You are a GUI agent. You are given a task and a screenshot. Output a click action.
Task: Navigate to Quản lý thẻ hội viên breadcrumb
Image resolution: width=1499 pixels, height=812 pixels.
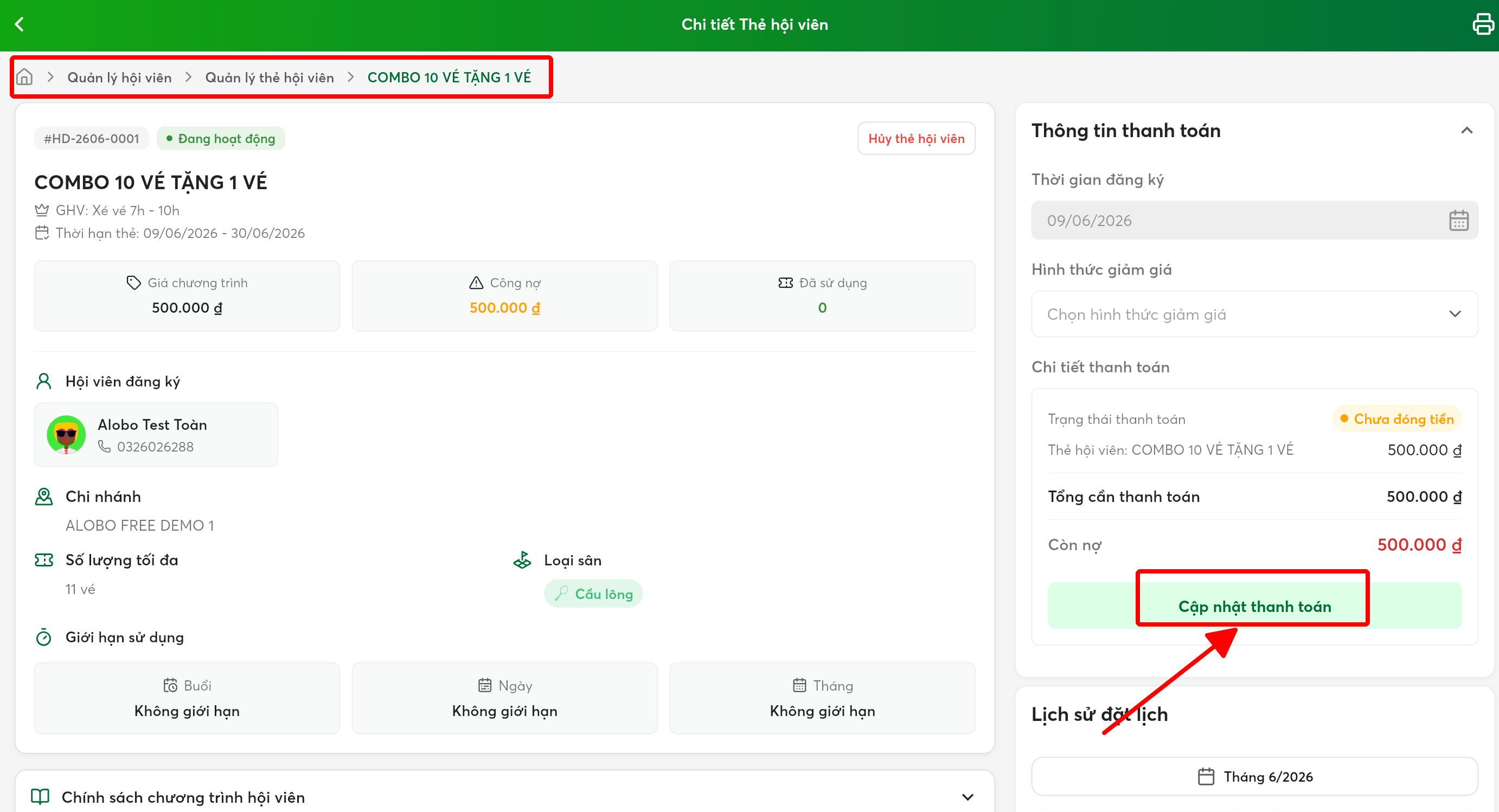[x=270, y=77]
